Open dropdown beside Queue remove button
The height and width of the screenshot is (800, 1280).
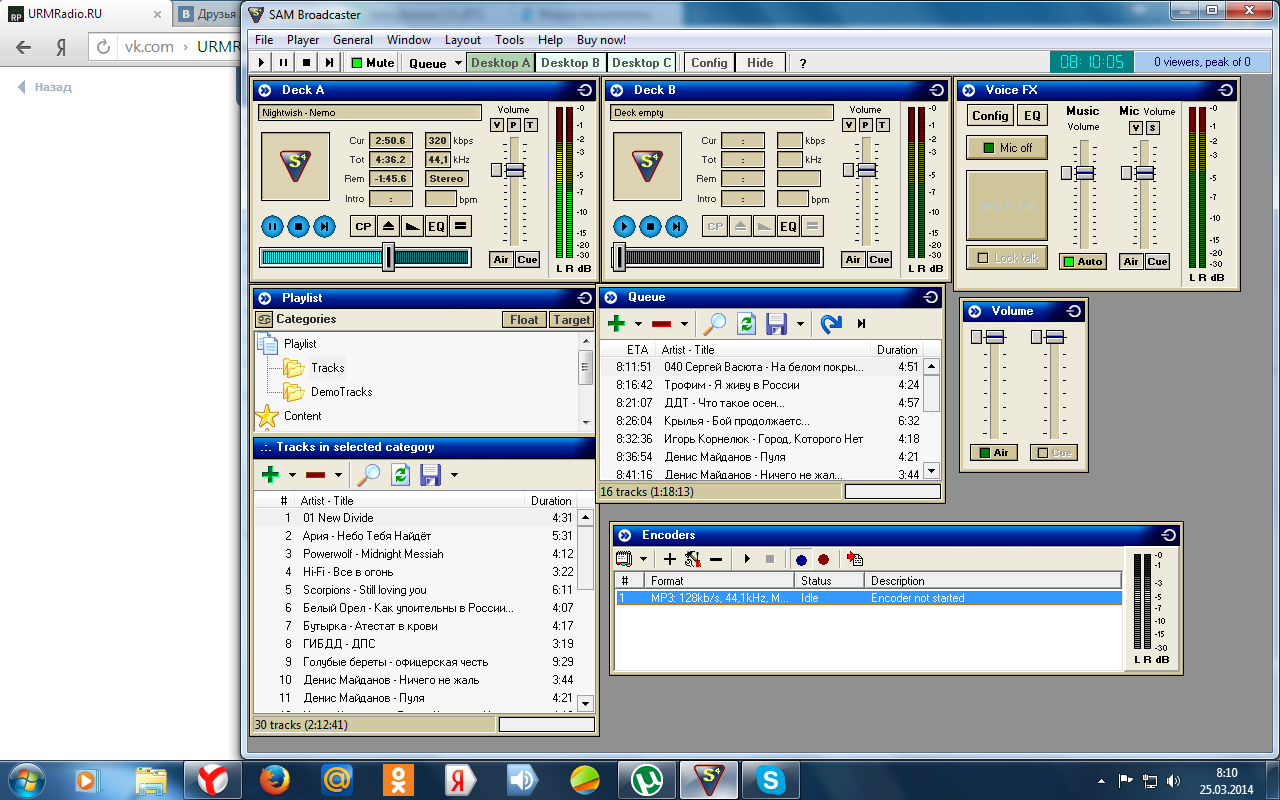click(684, 324)
